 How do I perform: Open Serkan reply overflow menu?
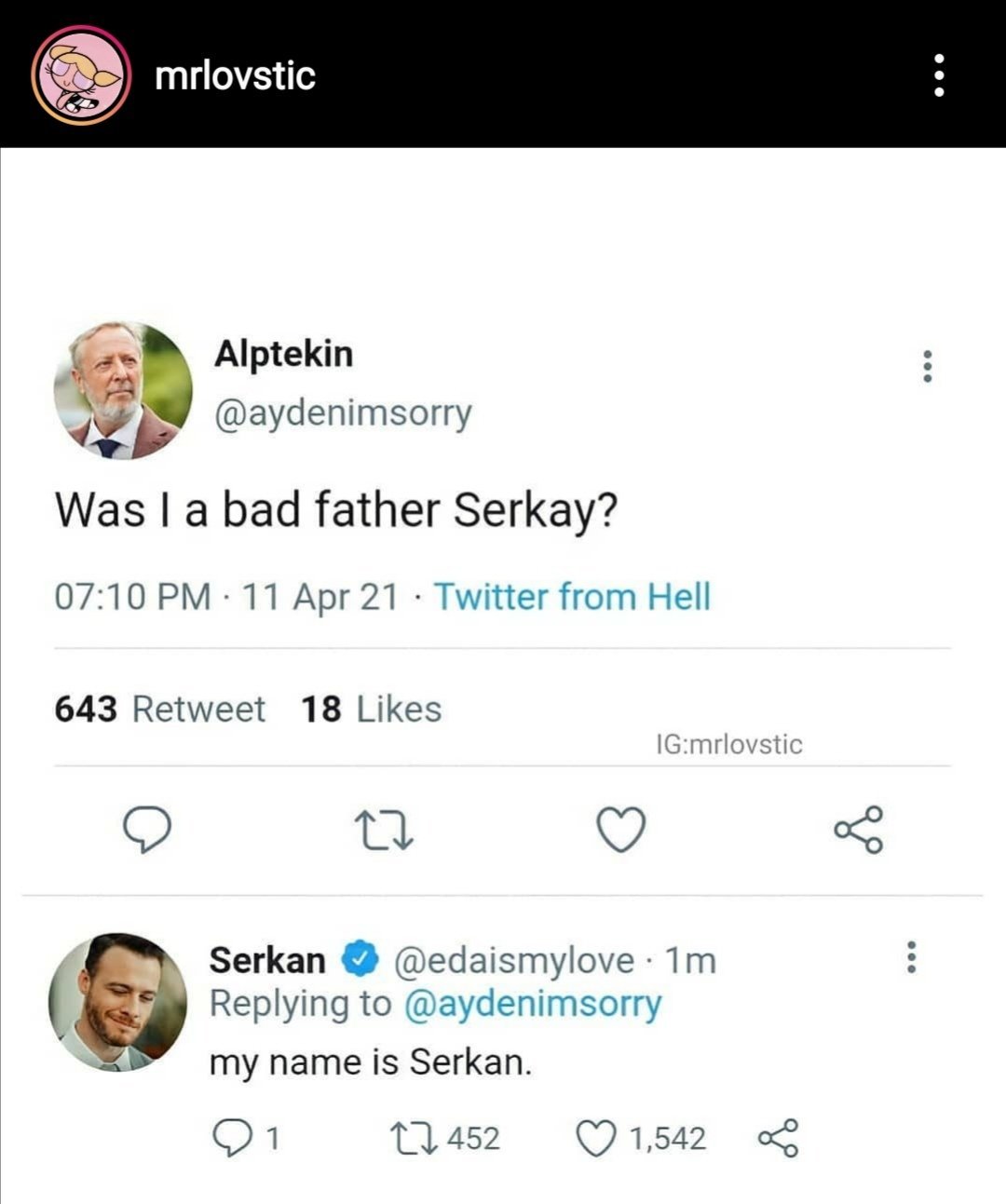pyautogui.click(x=911, y=956)
